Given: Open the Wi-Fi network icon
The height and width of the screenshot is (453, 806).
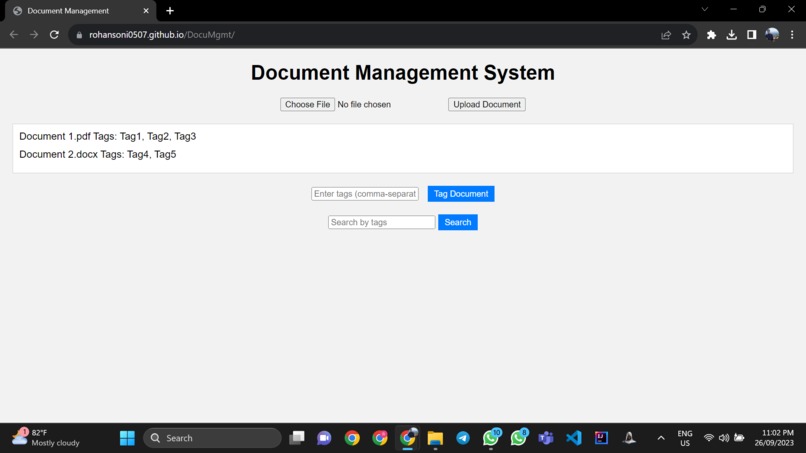Looking at the screenshot, I should (x=709, y=438).
